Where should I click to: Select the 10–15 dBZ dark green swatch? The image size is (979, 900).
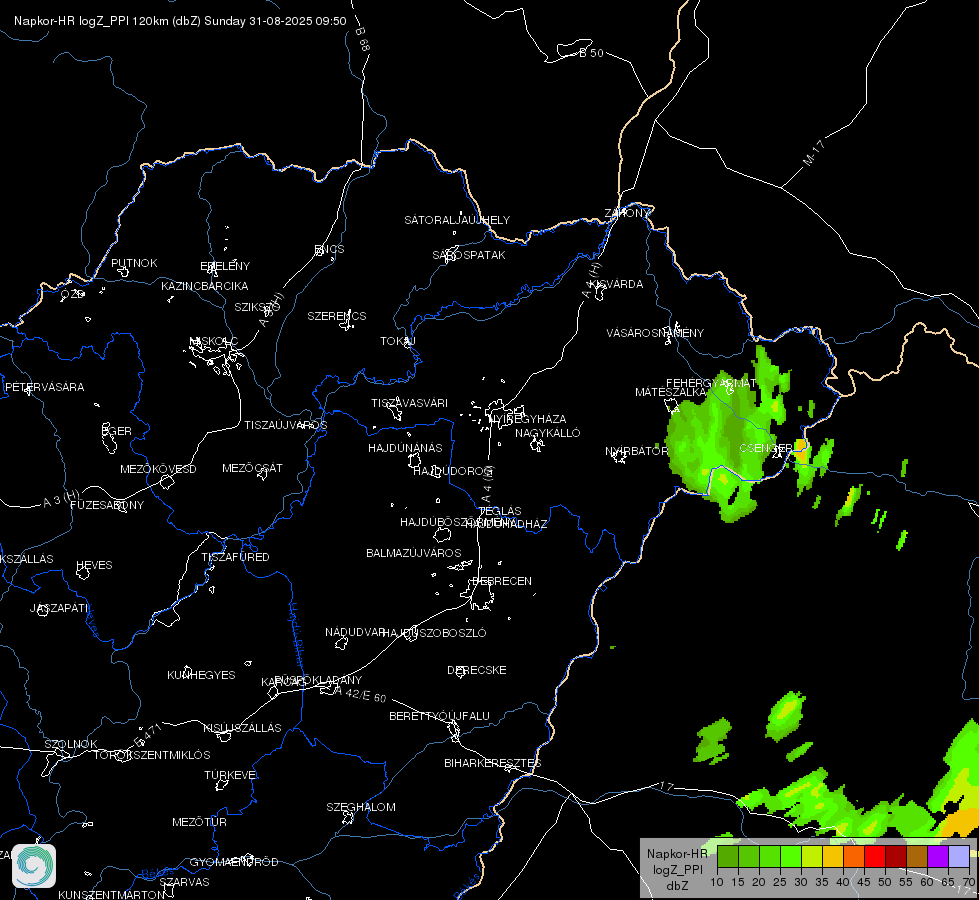click(727, 857)
